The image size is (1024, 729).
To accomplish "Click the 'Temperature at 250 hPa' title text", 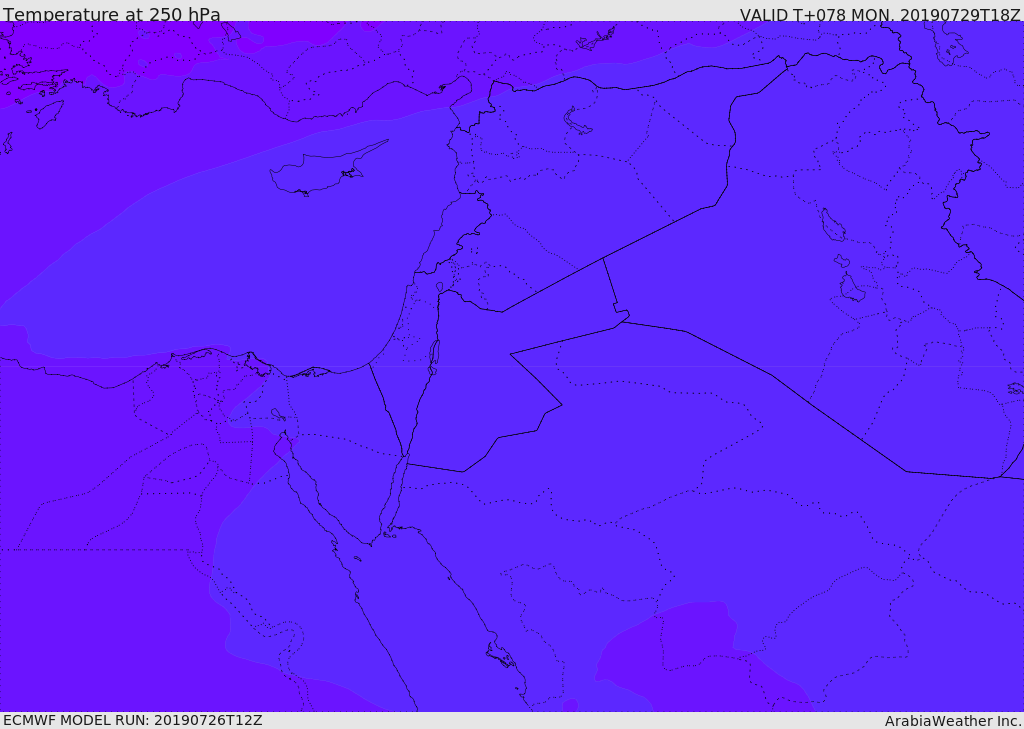I will coord(112,14).
